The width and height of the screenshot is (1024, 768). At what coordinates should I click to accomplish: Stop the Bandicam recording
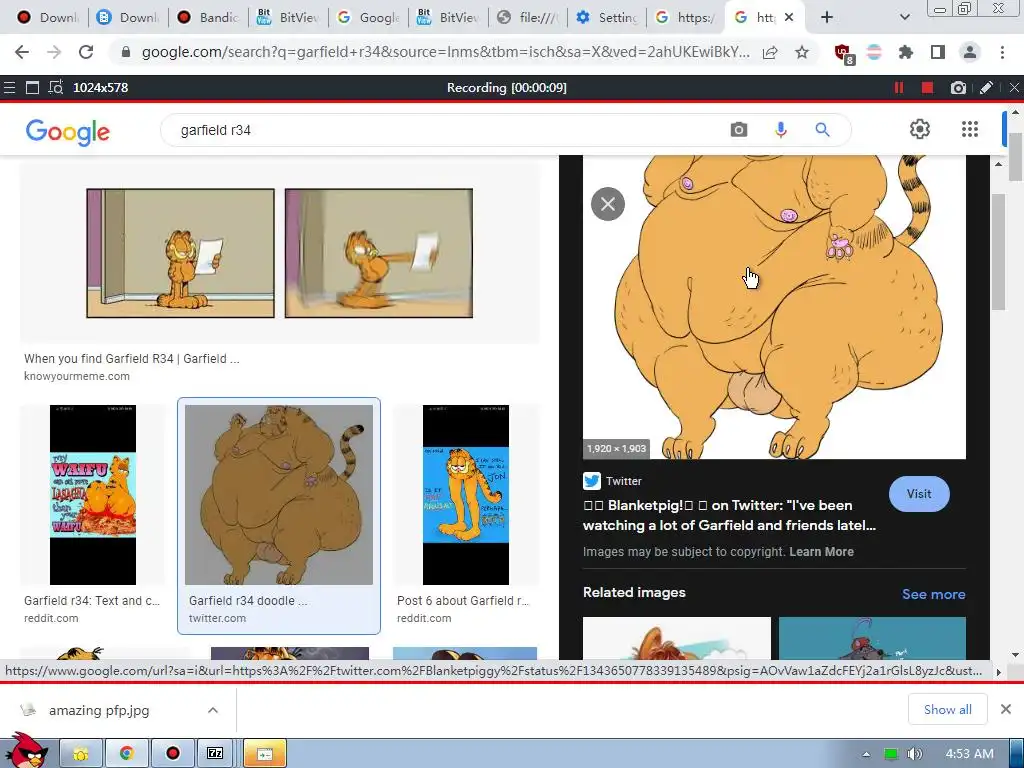point(927,88)
